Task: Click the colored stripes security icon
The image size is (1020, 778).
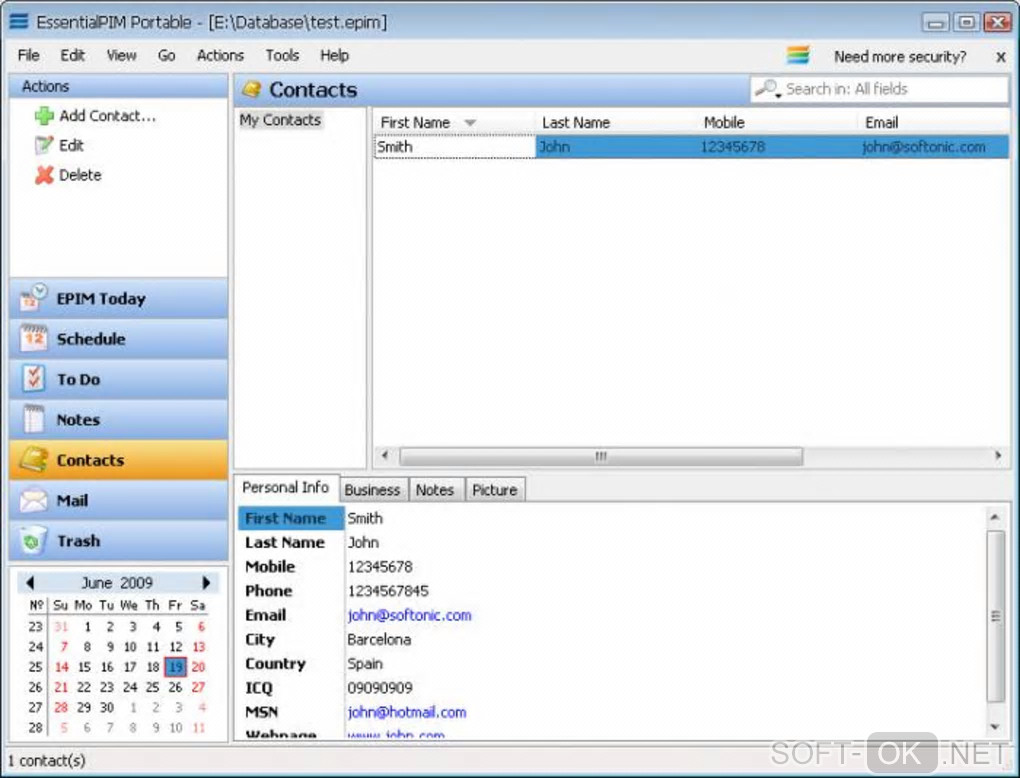Action: click(798, 56)
